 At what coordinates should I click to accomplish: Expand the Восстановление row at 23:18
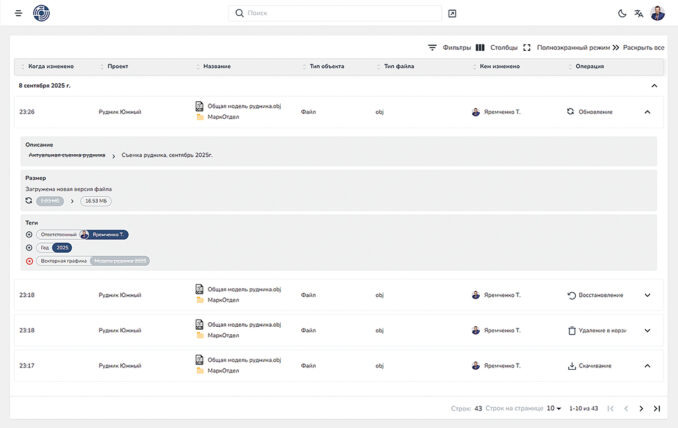(647, 295)
